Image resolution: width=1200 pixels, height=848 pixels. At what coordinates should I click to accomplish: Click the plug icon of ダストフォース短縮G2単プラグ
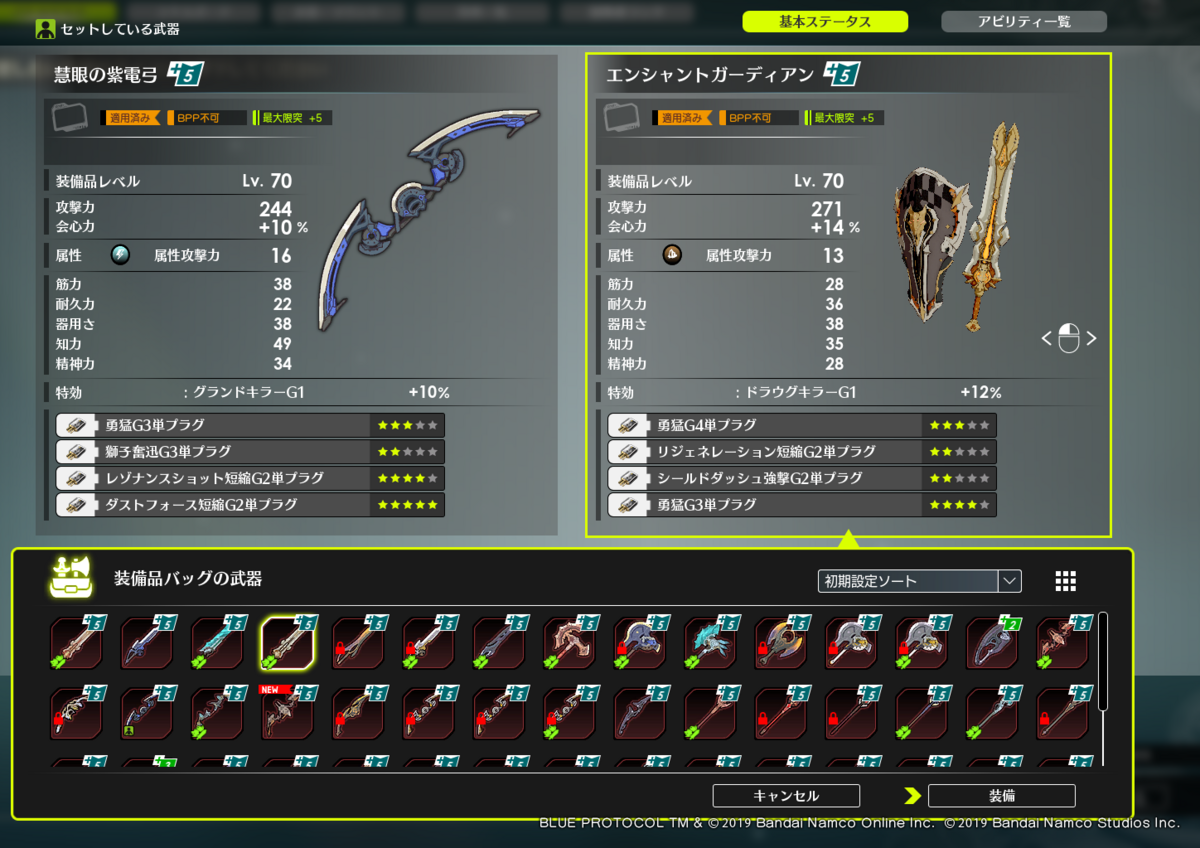point(74,504)
